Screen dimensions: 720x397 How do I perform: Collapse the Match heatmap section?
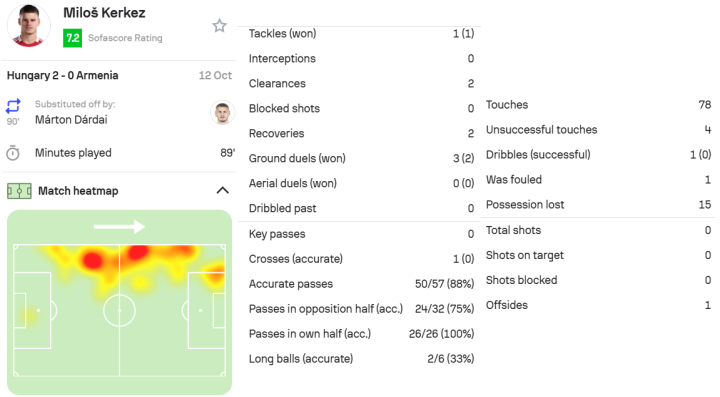[x=222, y=190]
